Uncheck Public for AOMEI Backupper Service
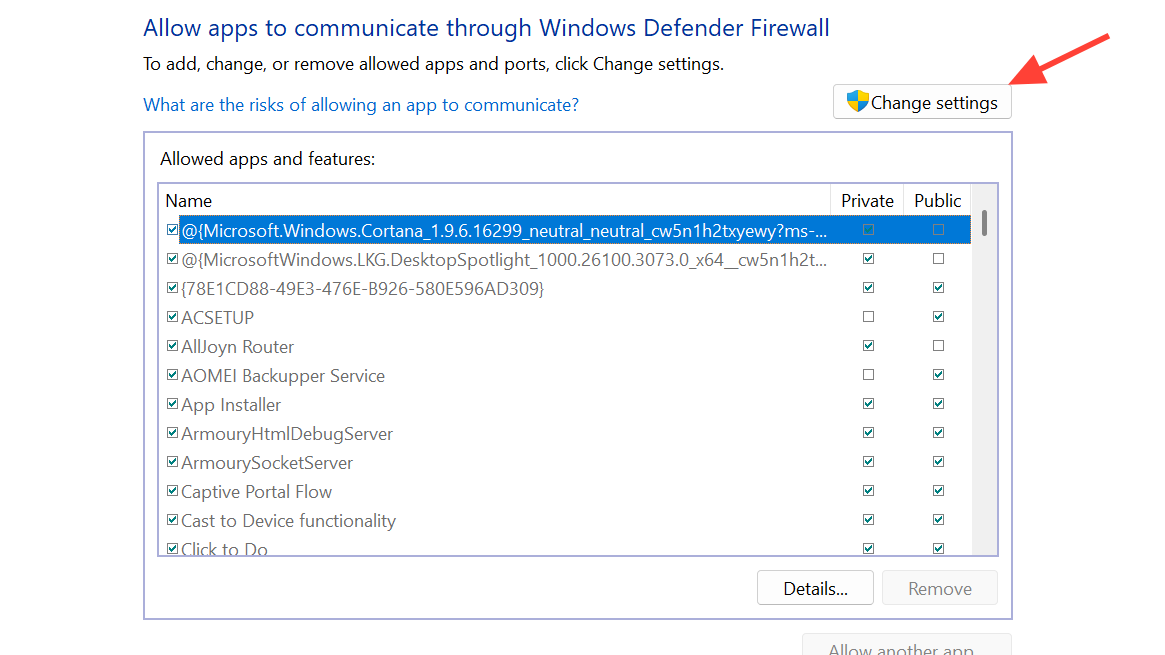Image resolution: width=1165 pixels, height=655 pixels. coord(938,375)
